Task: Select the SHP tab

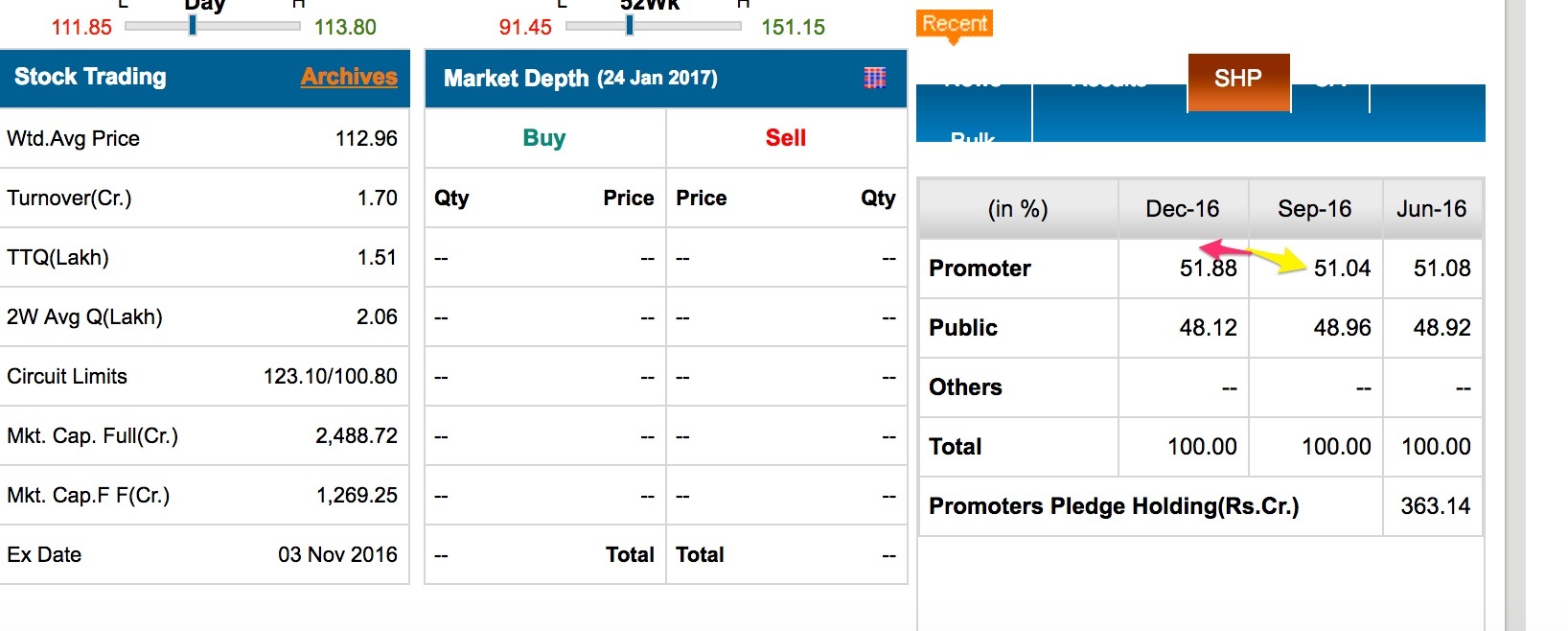Action: click(1237, 80)
